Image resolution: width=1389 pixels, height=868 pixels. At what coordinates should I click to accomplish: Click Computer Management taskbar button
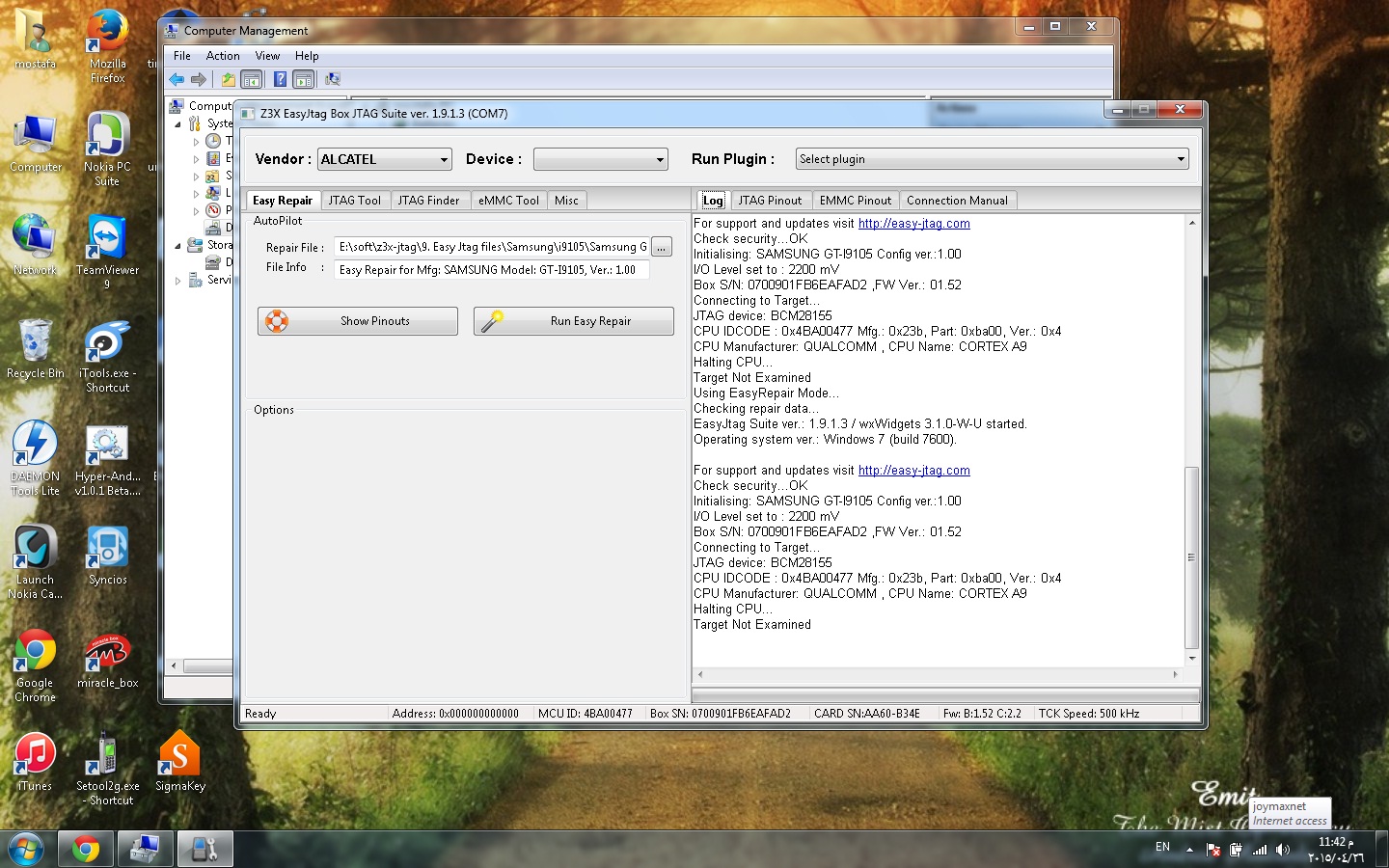pyautogui.click(x=146, y=849)
